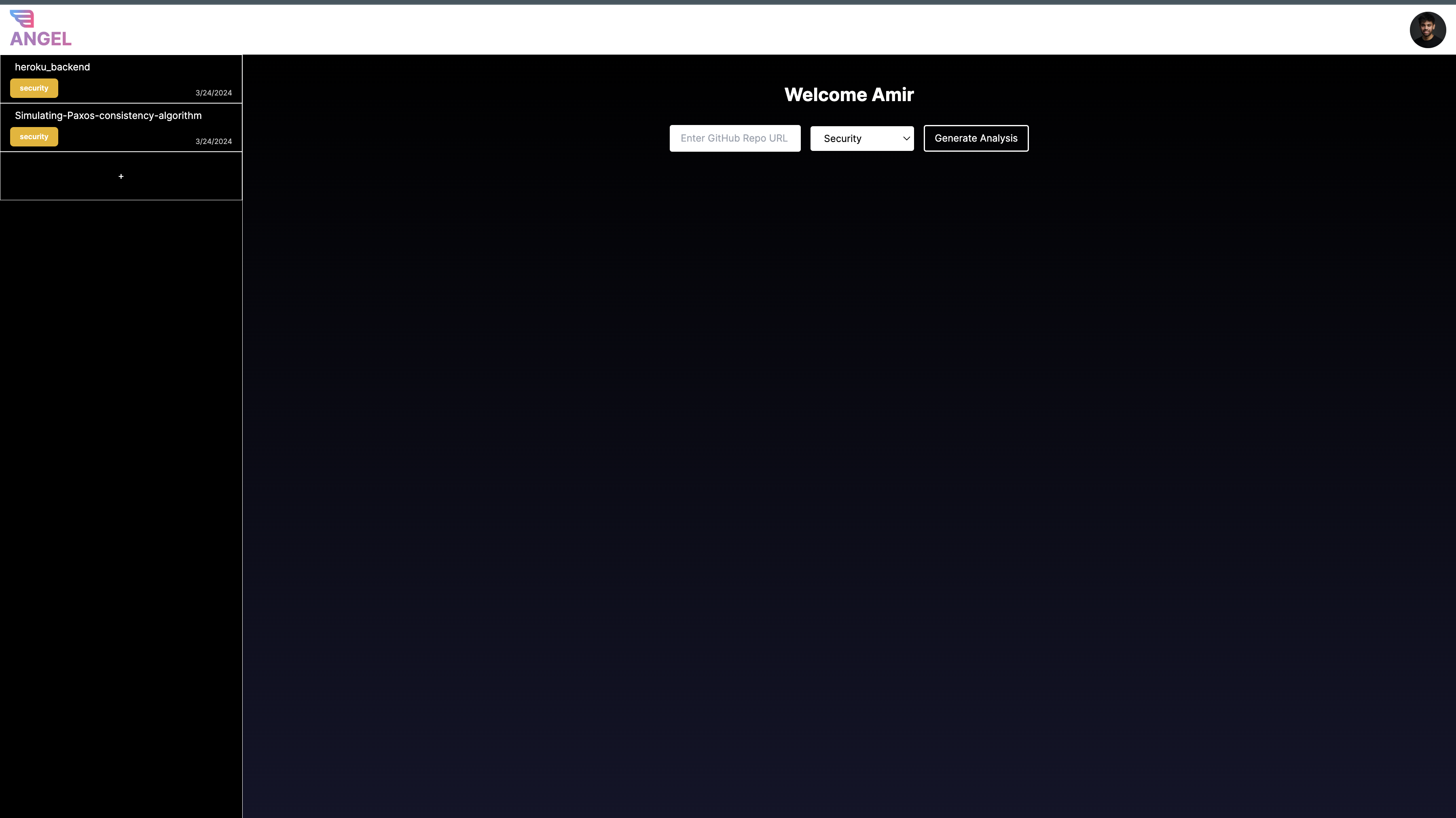Click the Angel wing logo icon

click(22, 19)
